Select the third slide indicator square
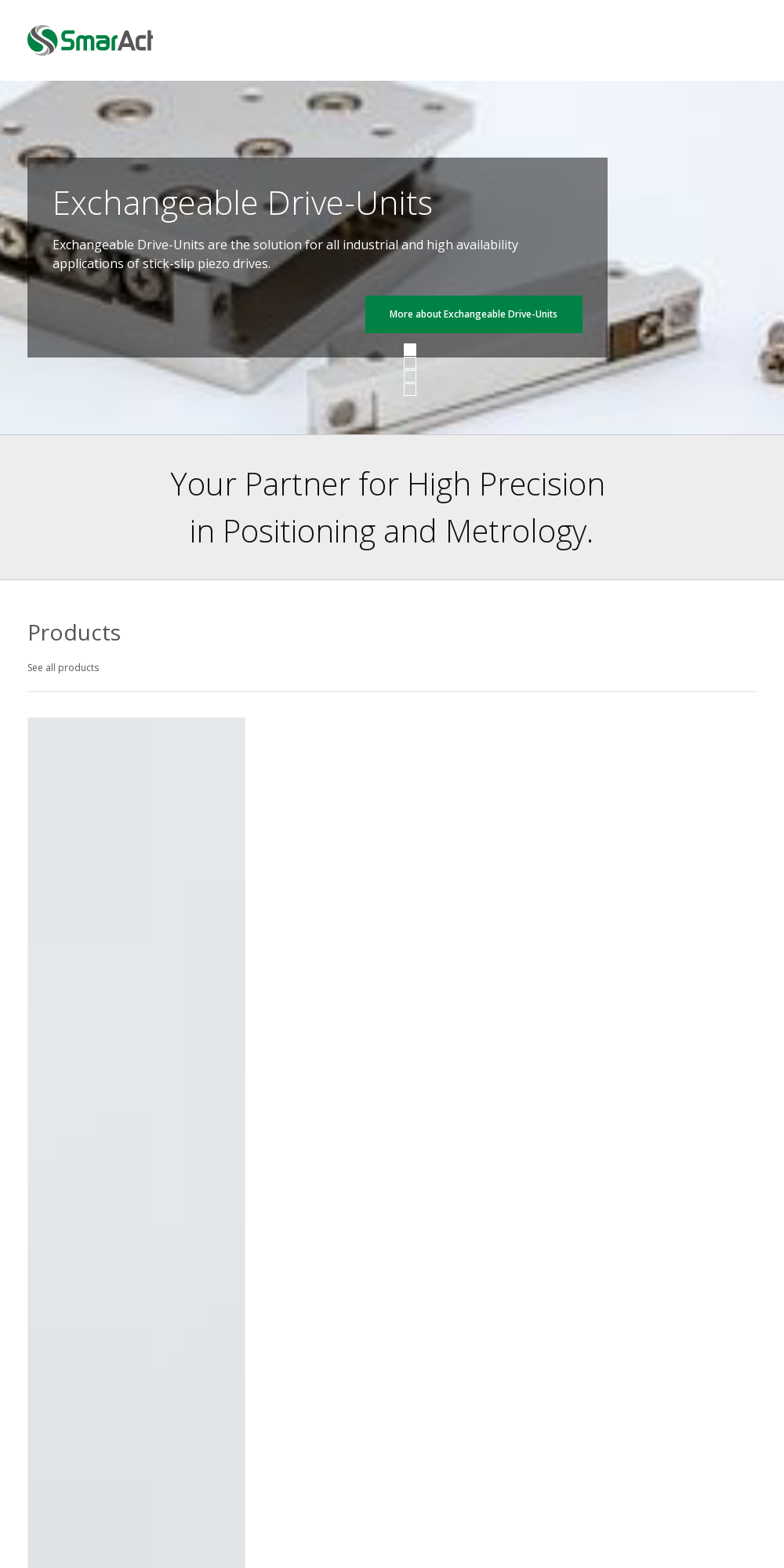This screenshot has height=1568, width=784. pyautogui.click(x=410, y=376)
